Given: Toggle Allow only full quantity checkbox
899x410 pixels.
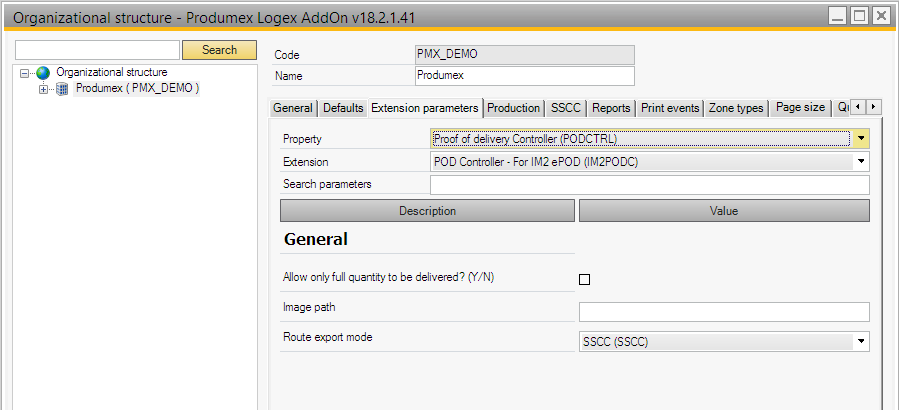Looking at the screenshot, I should [x=585, y=280].
